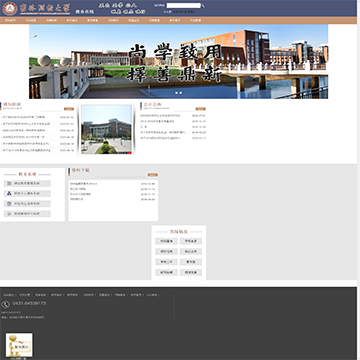Open the second news item dated 2020-07-01

26,124
